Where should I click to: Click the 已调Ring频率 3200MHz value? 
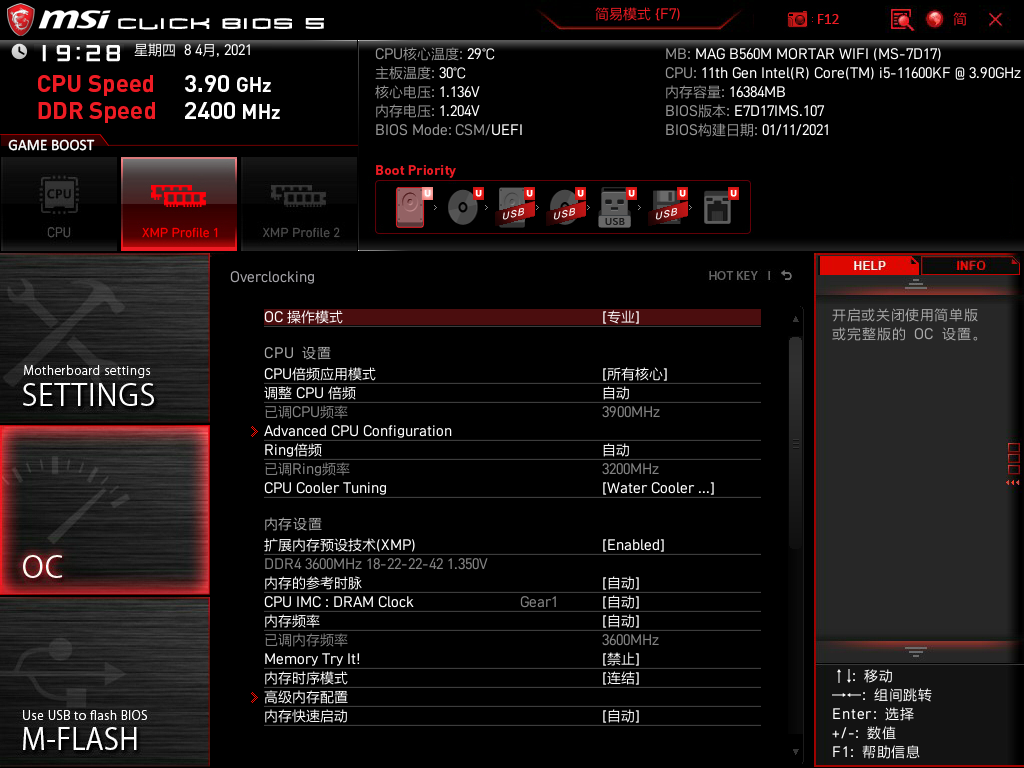click(x=630, y=469)
